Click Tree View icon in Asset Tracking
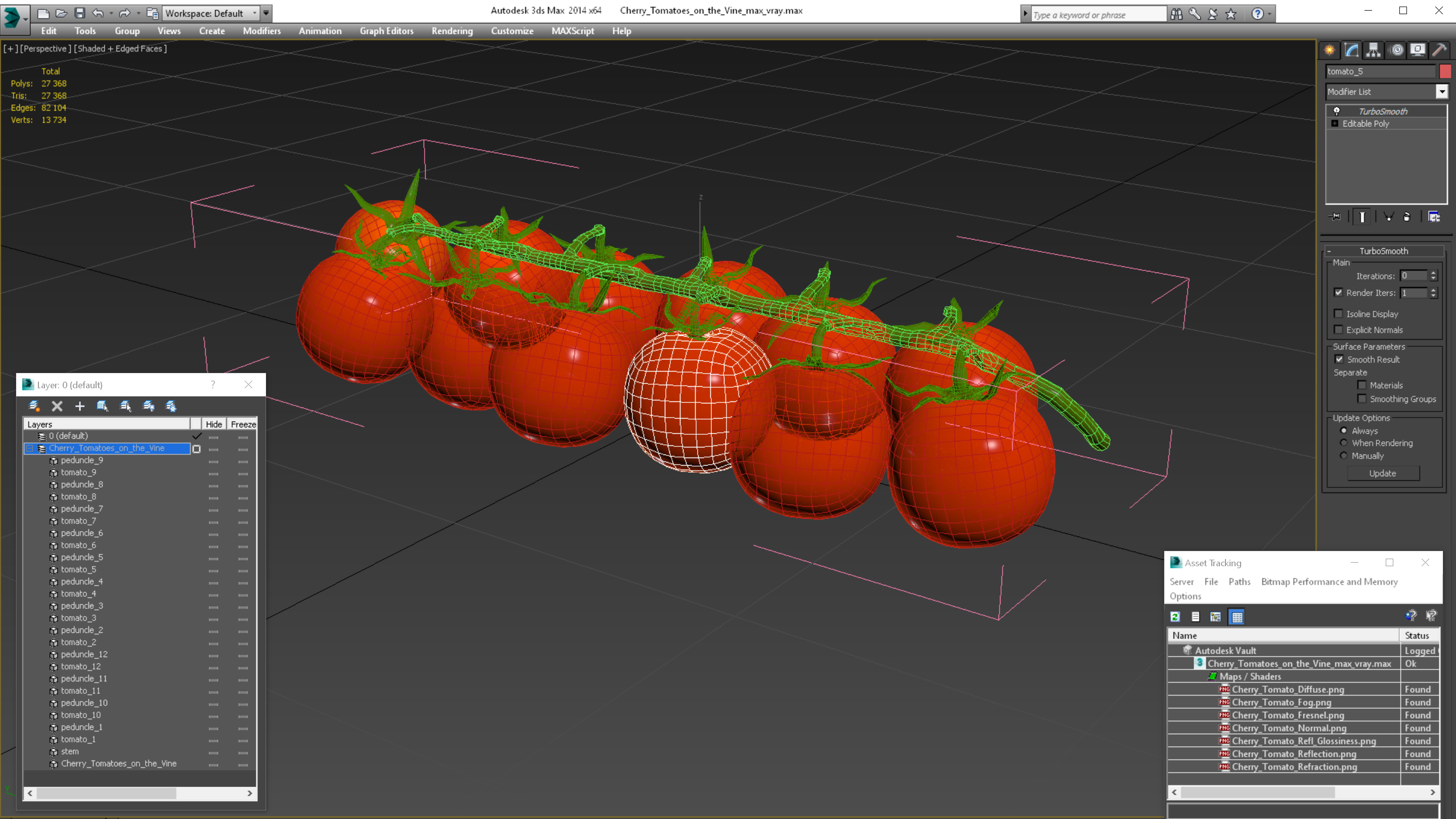The width and height of the screenshot is (1456, 819). 1216,617
